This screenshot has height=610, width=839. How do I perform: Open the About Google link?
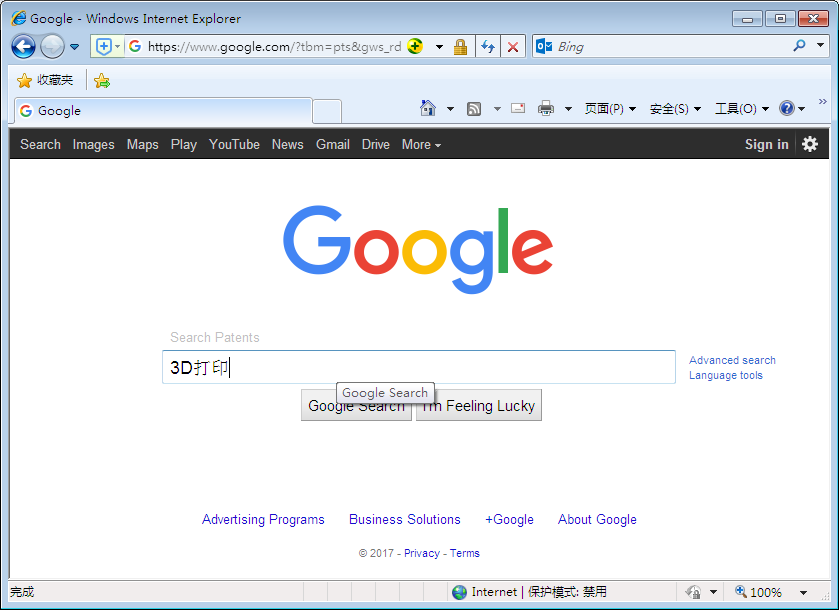click(x=597, y=520)
